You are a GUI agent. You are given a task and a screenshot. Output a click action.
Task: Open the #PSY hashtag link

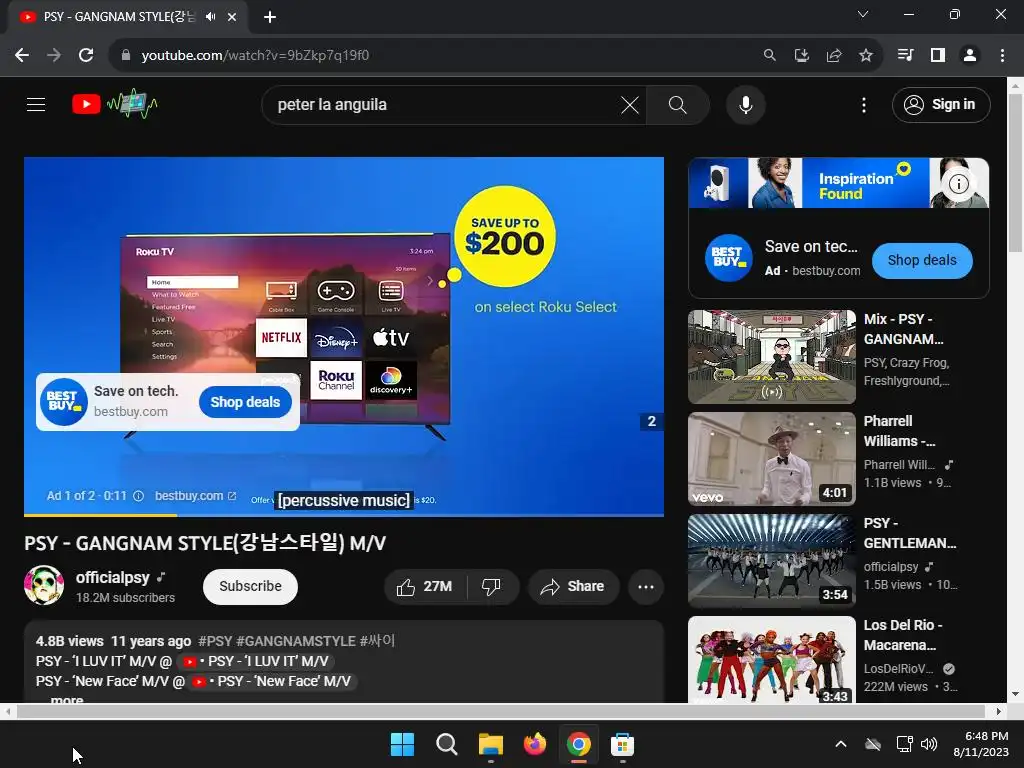click(x=215, y=641)
